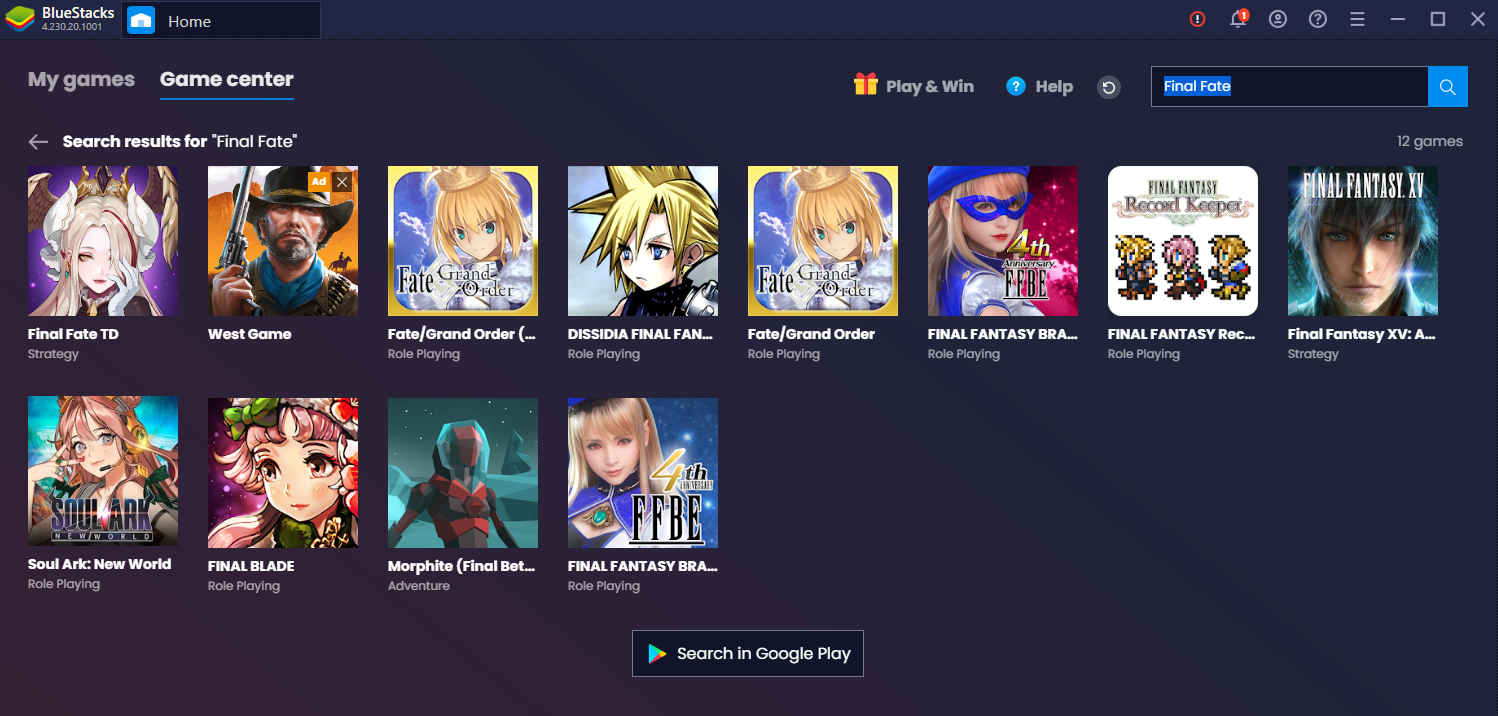Open the FFBE thumbnail showing the blonde woman
This screenshot has width=1498, height=716.
[x=643, y=473]
